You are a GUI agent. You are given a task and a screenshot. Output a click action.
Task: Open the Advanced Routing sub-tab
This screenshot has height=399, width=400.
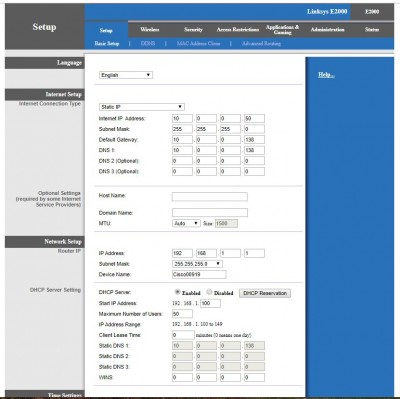pos(261,43)
